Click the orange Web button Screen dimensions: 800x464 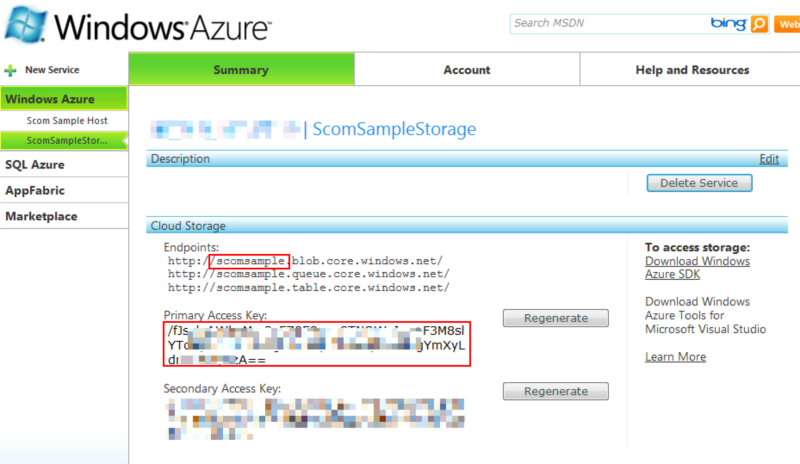(787, 24)
